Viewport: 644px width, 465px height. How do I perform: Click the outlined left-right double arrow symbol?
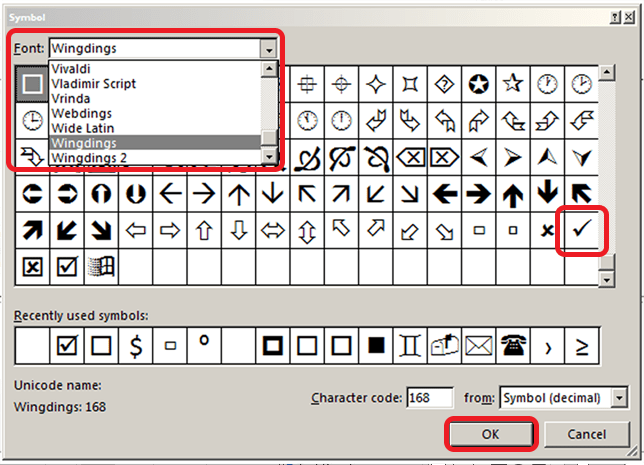[x=272, y=231]
